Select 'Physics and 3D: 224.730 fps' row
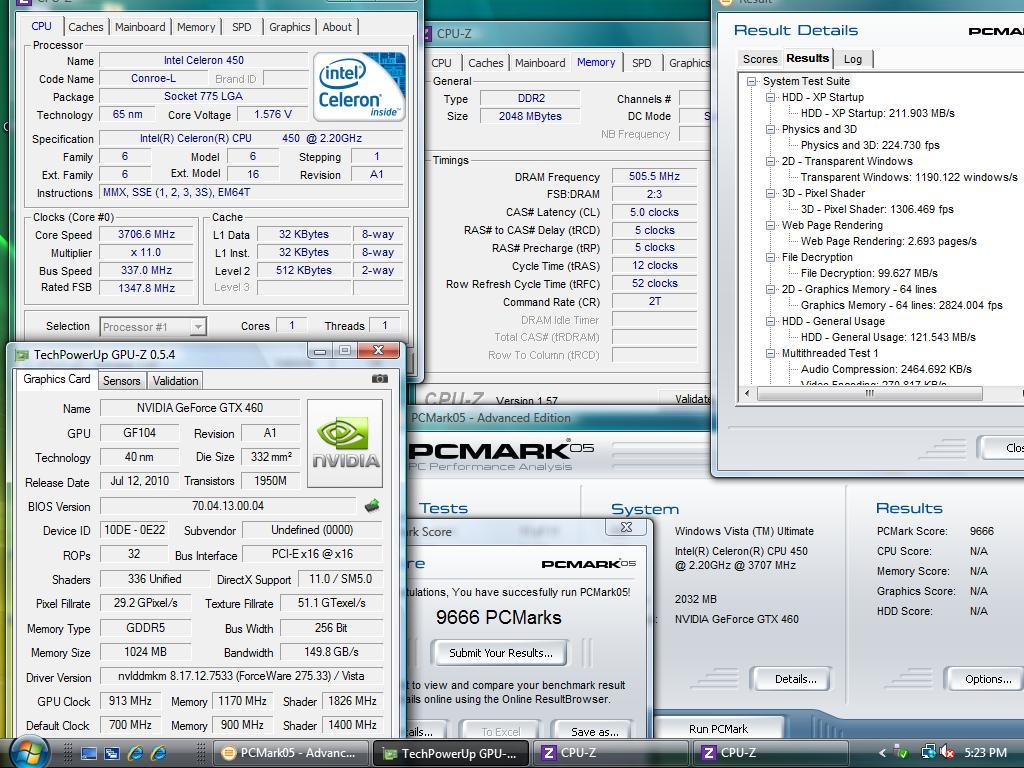This screenshot has width=1024, height=768. 870,145
